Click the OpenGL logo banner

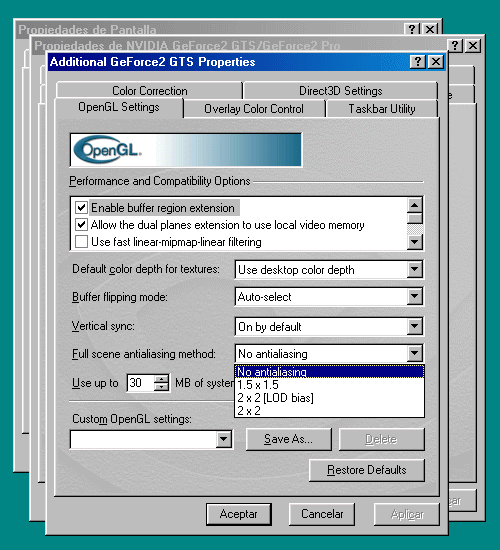[x=186, y=150]
